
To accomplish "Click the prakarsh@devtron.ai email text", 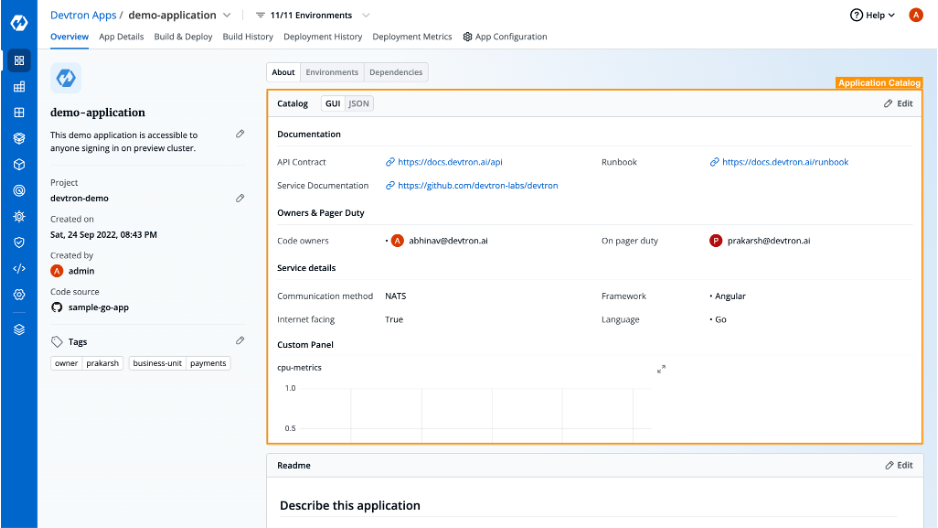I will pyautogui.click(x=769, y=241).
